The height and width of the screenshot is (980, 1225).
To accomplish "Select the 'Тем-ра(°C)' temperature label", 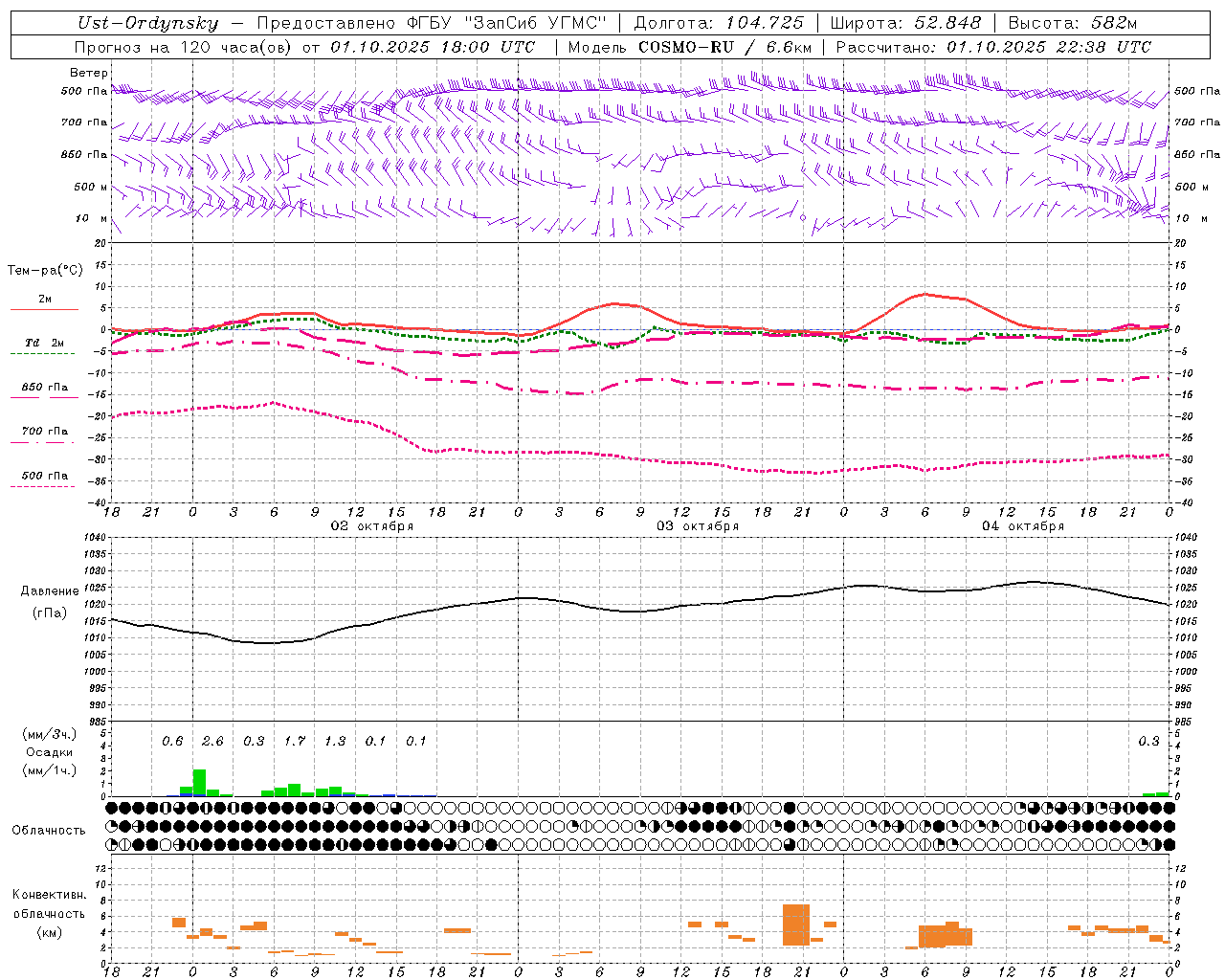I will 45,271.
